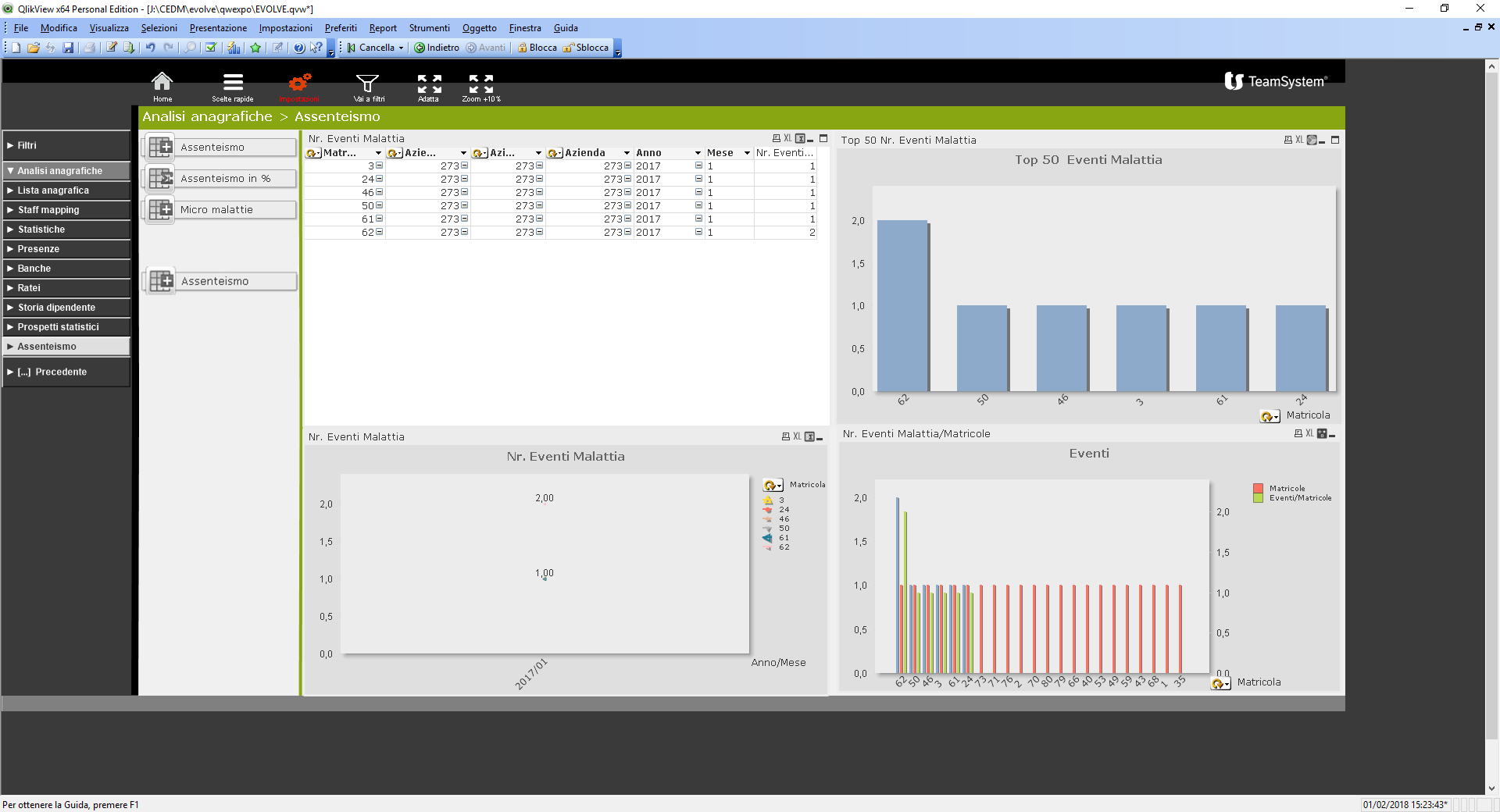1500x812 pixels.
Task: Open the Strumenti menu
Action: 429,28
